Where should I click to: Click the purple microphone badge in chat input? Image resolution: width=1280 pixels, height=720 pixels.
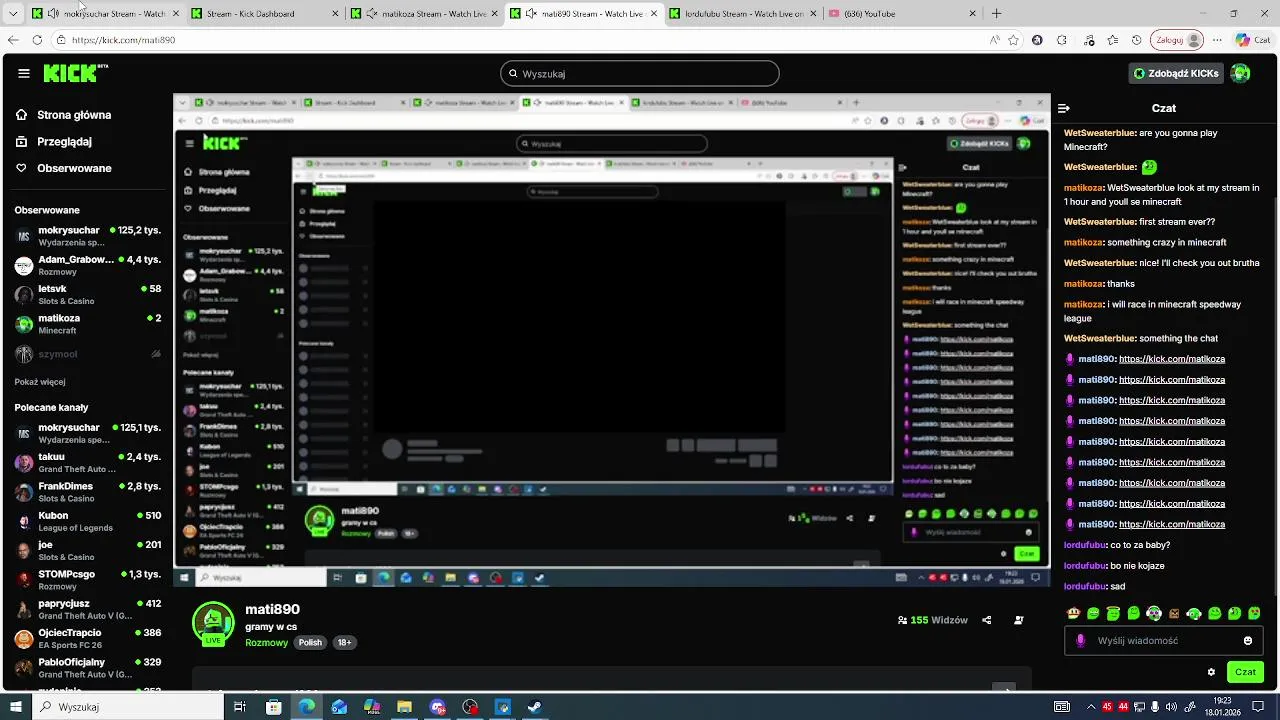pos(1080,641)
